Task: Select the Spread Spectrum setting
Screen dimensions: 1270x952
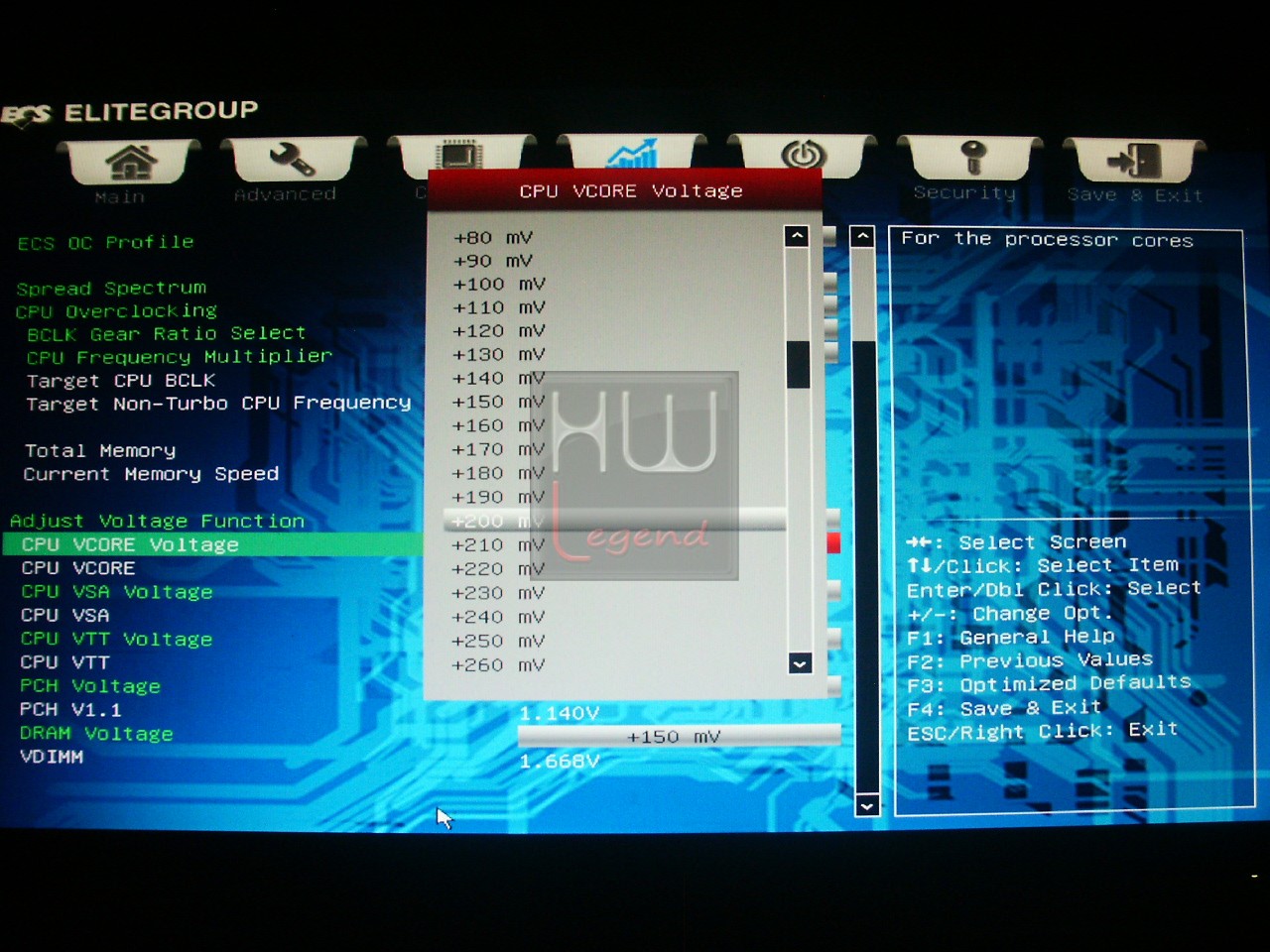Action: 112,288
